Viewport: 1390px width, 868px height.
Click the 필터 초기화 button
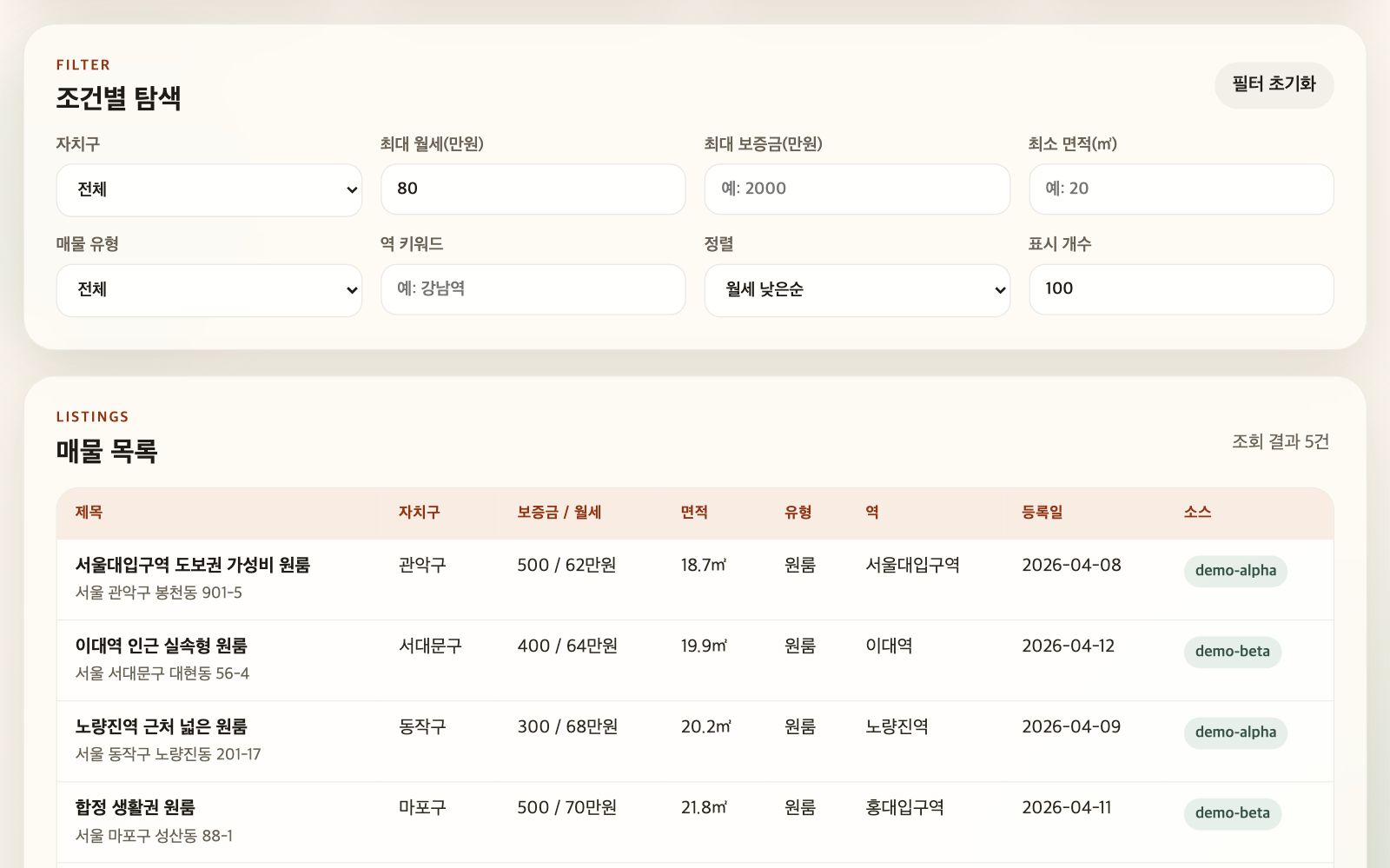(x=1274, y=85)
